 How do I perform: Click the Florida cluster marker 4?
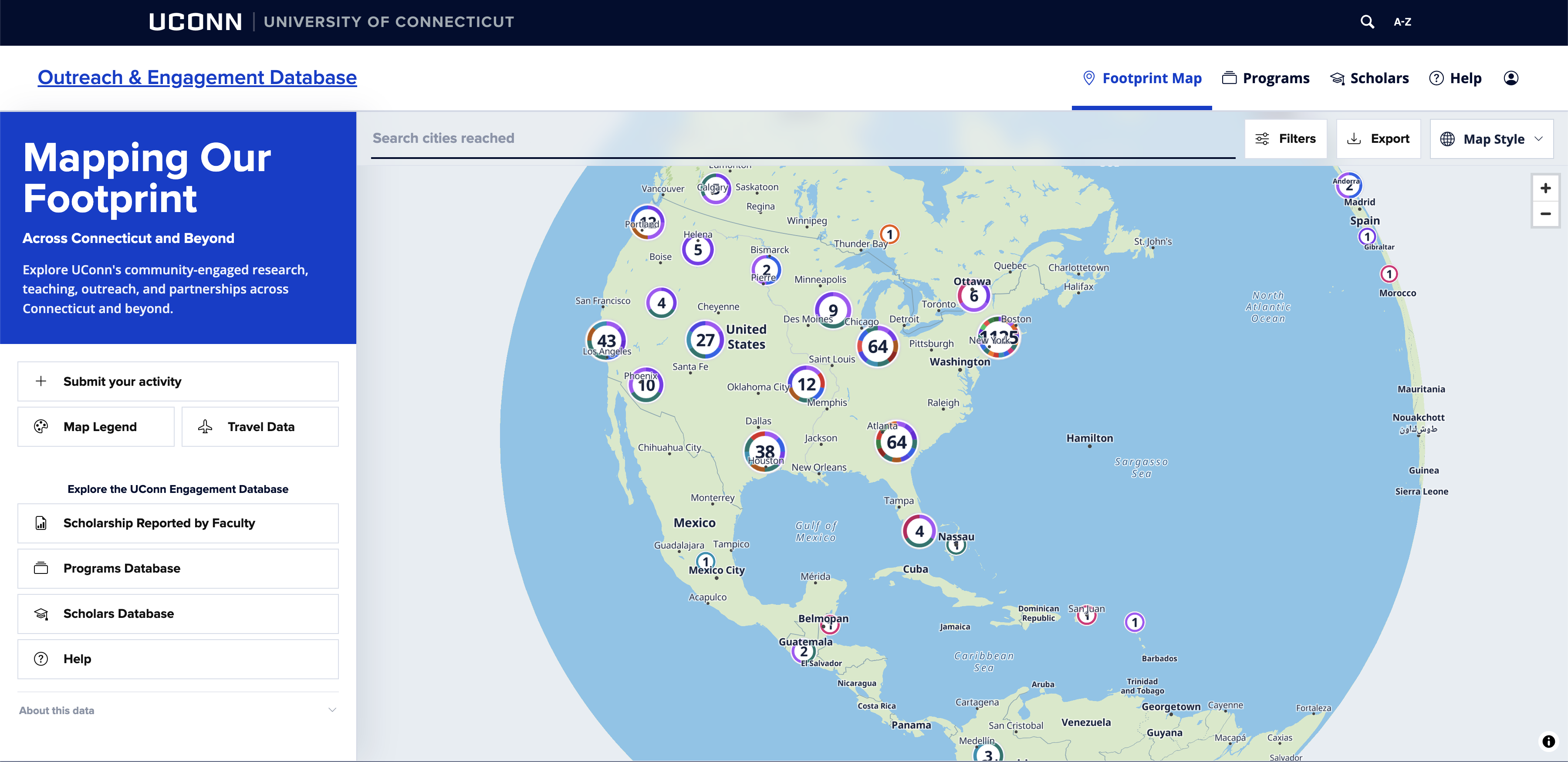click(919, 531)
